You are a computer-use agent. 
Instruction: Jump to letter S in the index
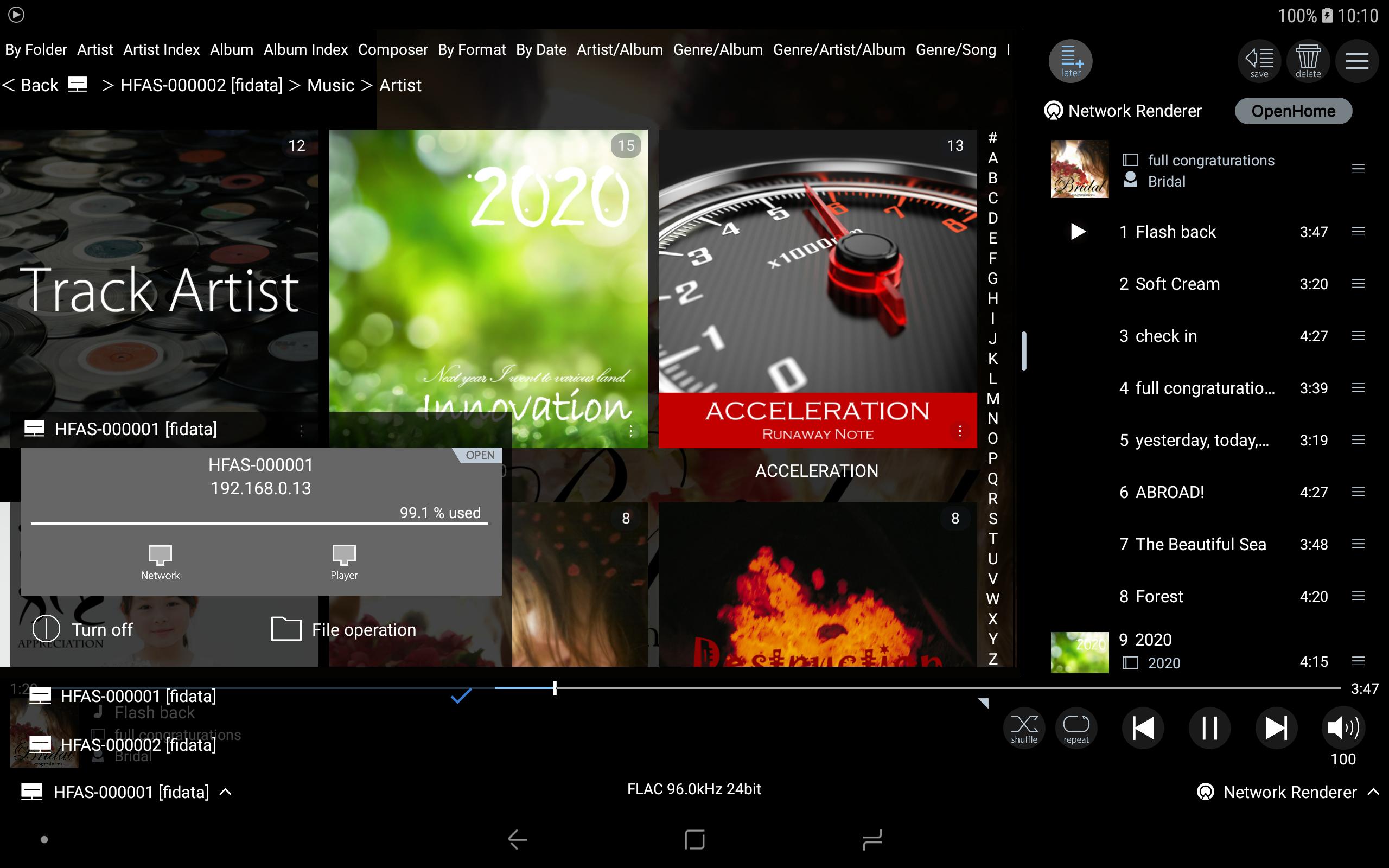(992, 519)
